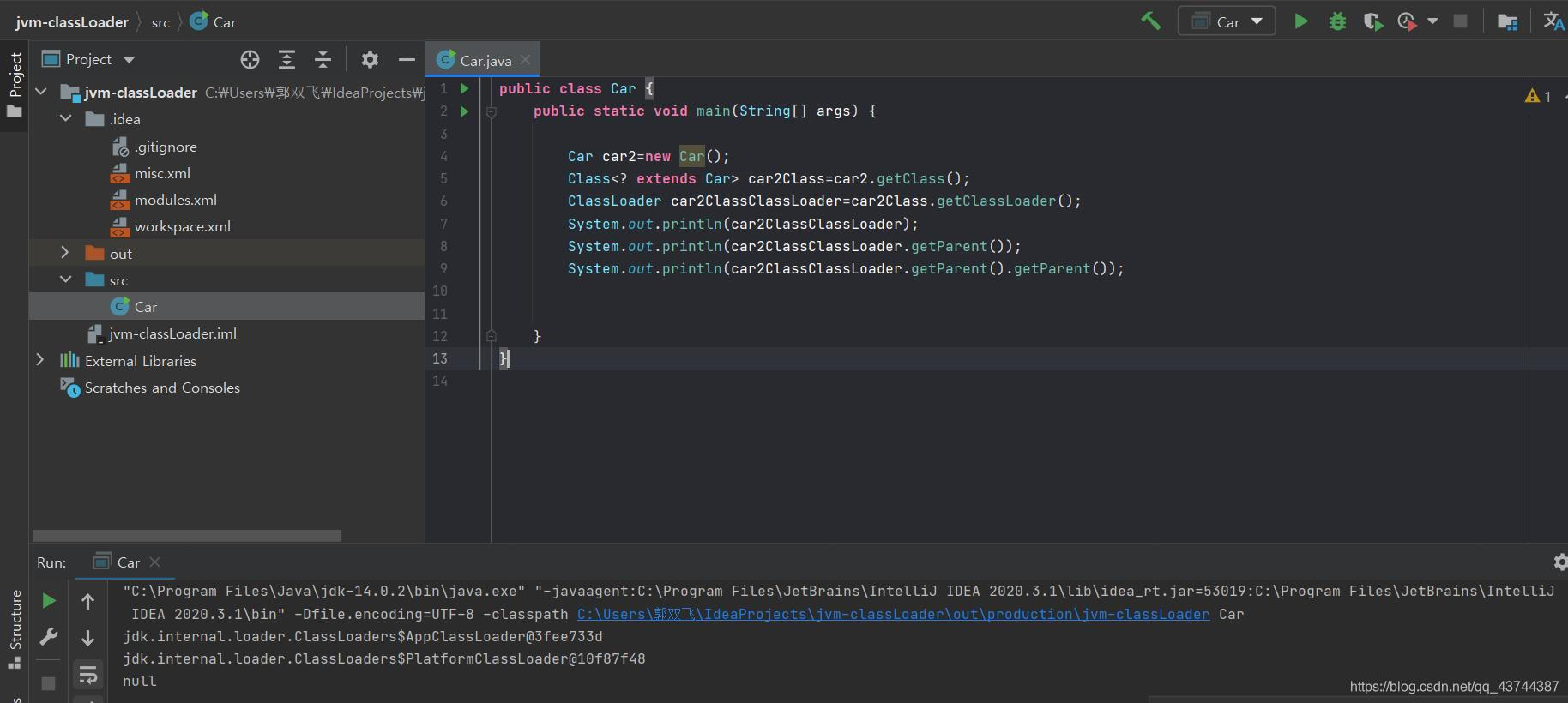Click the up arrow in Run panel

[87, 602]
